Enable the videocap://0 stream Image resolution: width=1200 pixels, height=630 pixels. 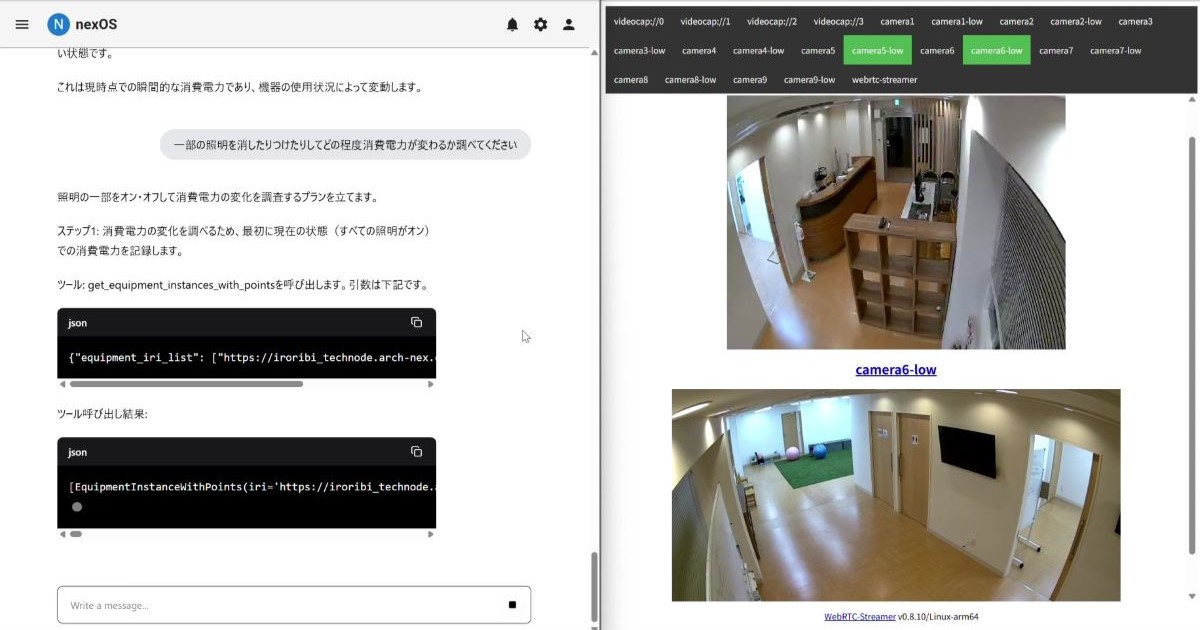point(639,21)
